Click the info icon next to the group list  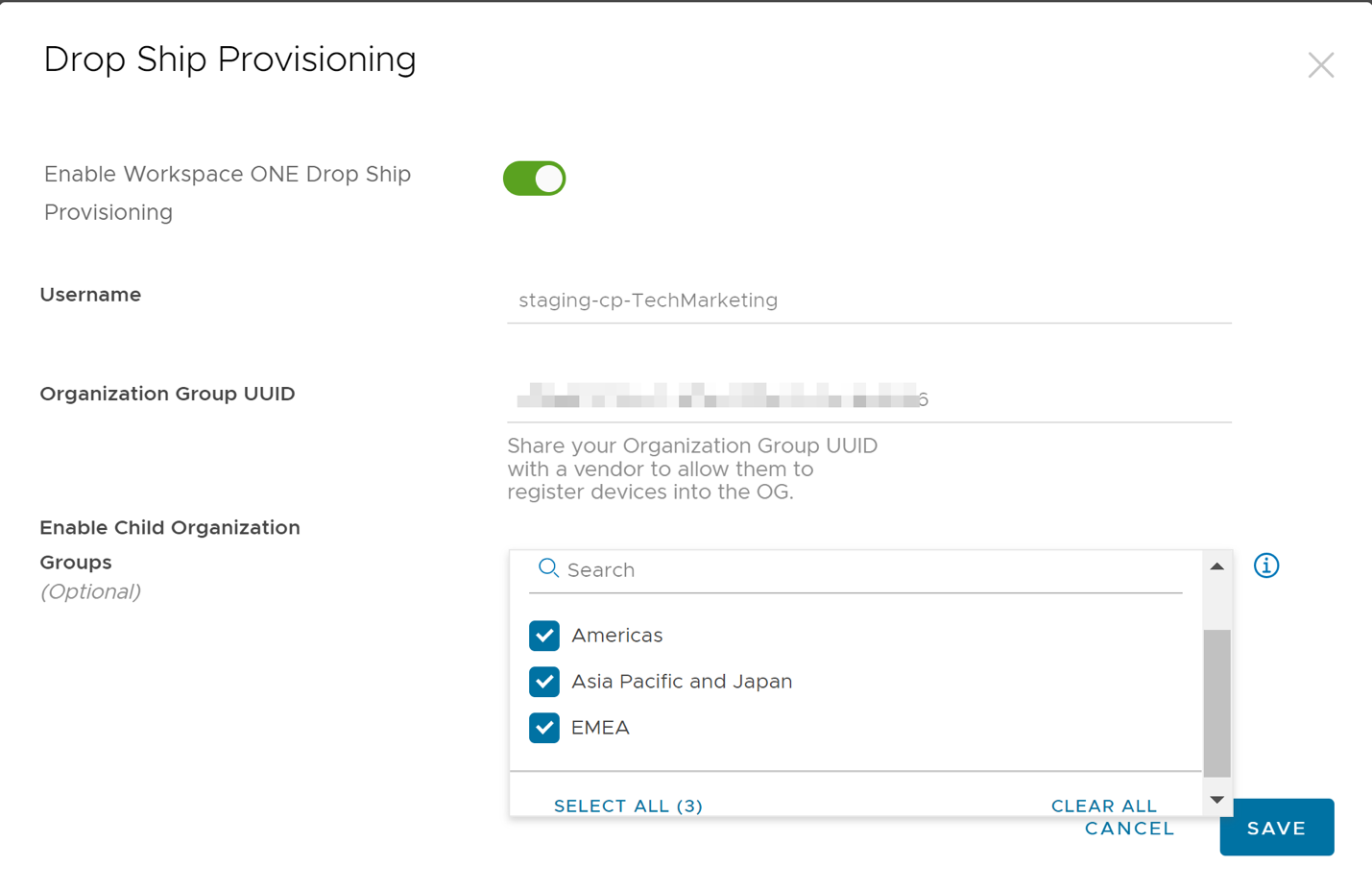(1265, 565)
